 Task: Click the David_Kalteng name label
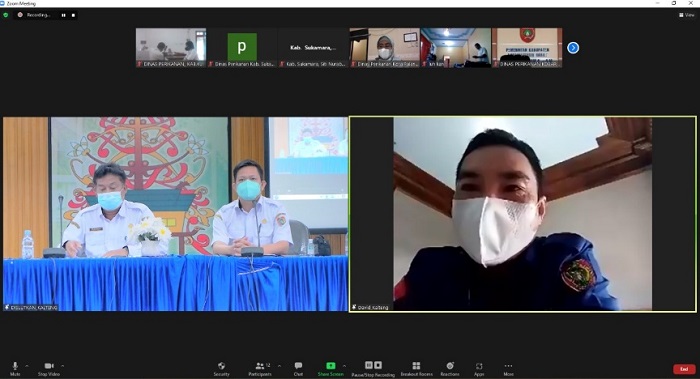[x=373, y=307]
